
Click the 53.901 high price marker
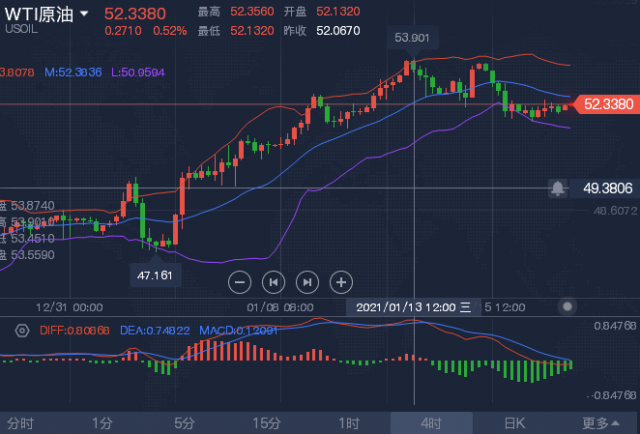(x=413, y=38)
